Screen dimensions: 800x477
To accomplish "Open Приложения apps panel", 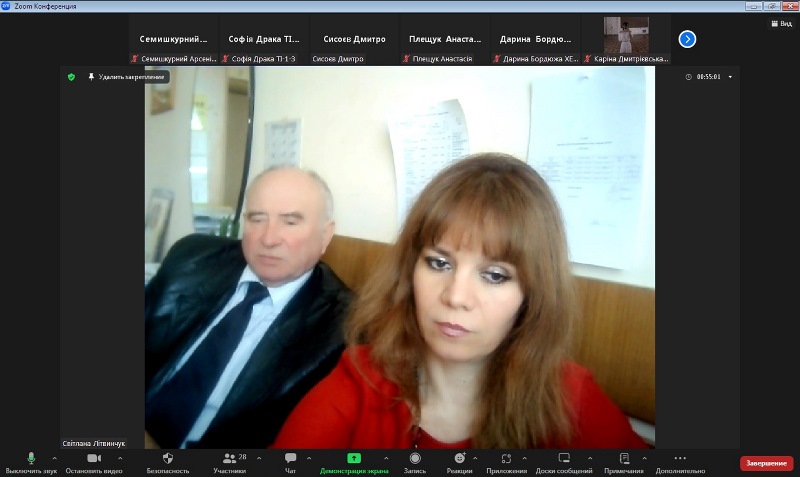I will tap(506, 463).
